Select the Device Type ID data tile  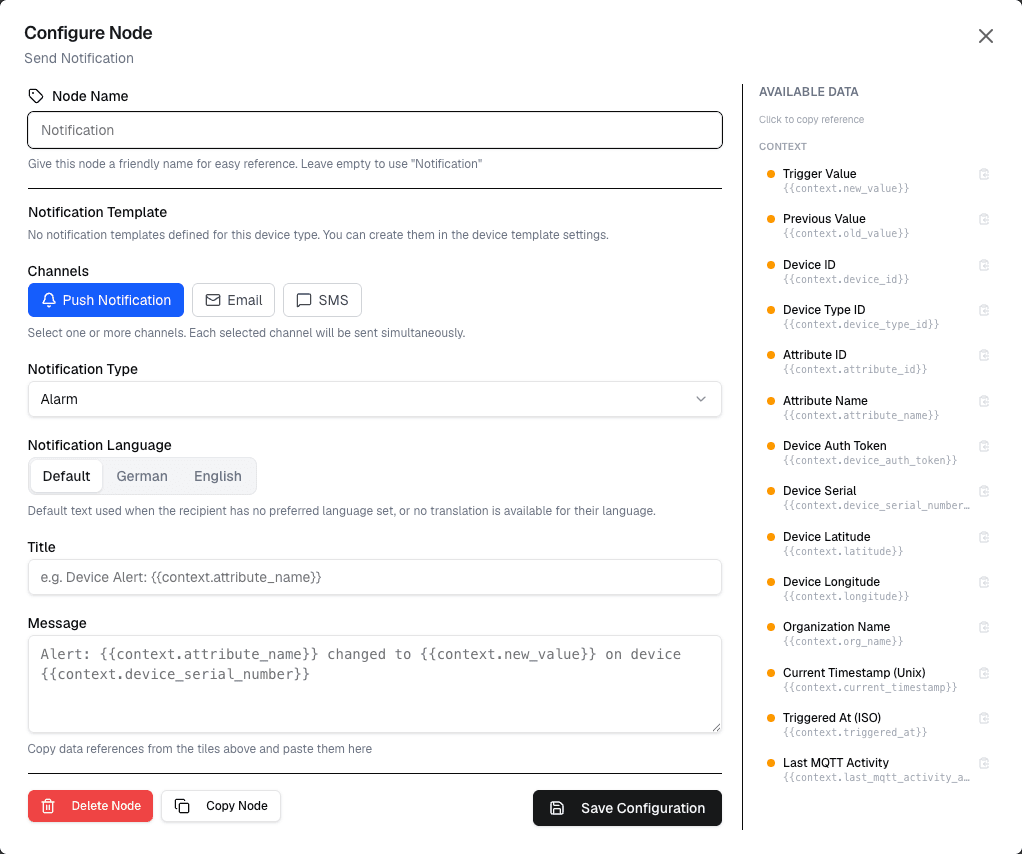pos(877,317)
